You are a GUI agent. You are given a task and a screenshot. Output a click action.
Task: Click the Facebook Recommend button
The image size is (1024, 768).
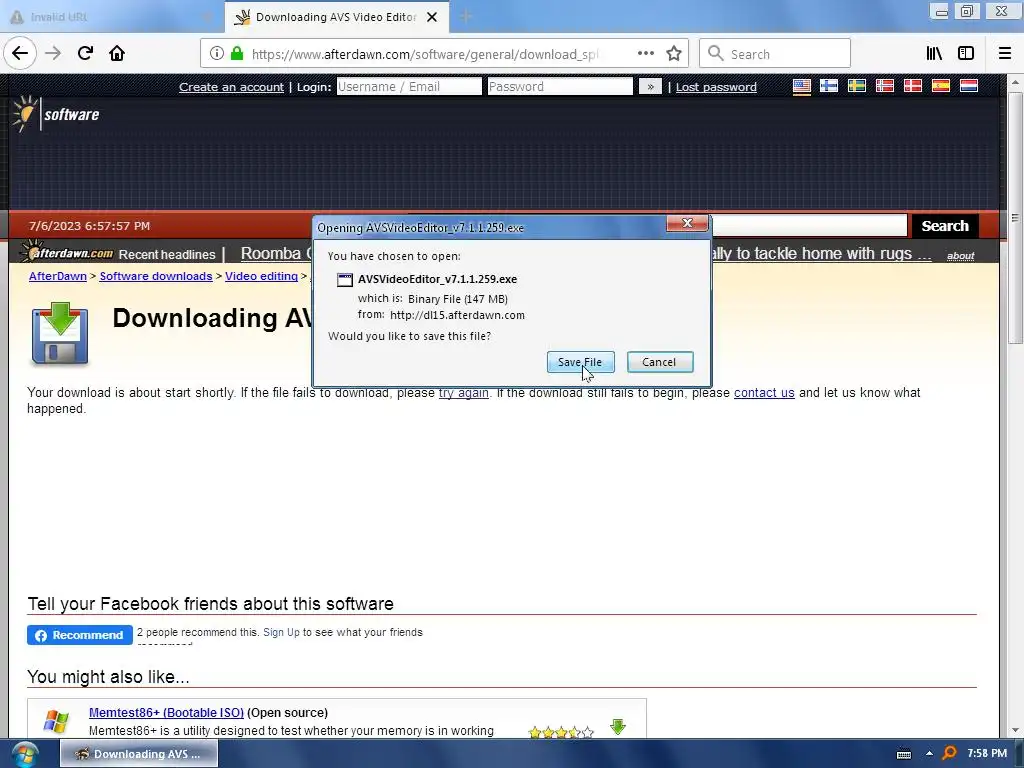(80, 635)
